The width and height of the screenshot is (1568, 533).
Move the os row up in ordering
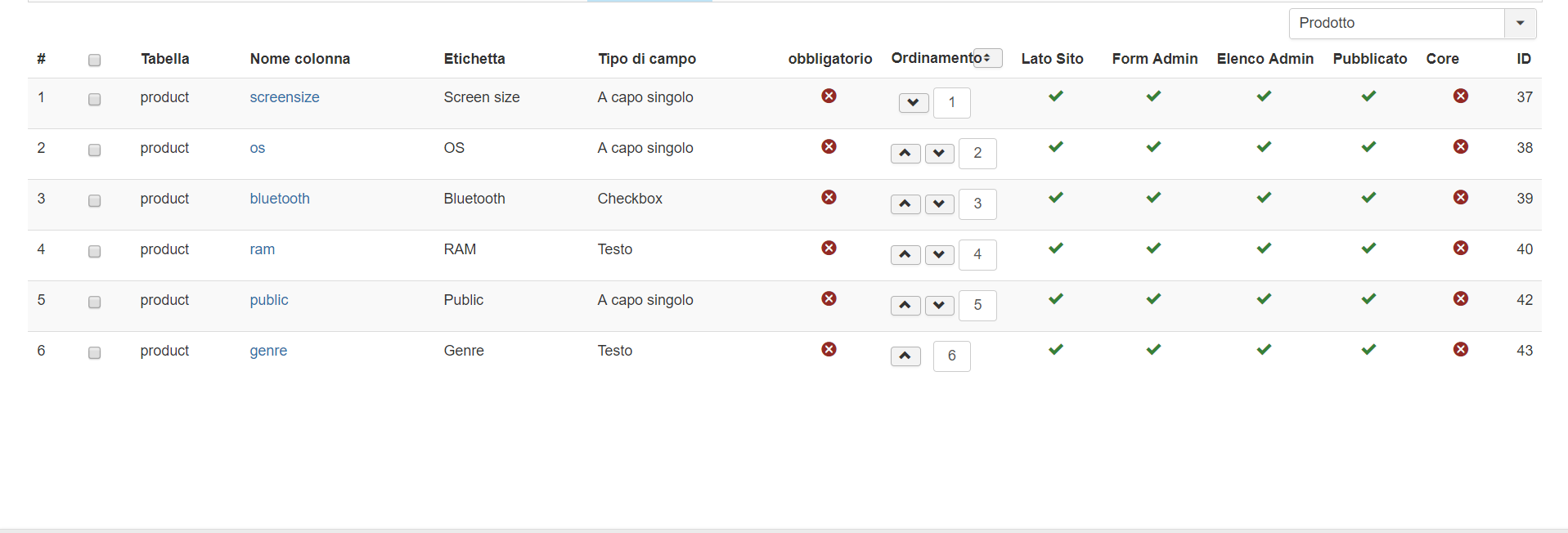click(905, 154)
